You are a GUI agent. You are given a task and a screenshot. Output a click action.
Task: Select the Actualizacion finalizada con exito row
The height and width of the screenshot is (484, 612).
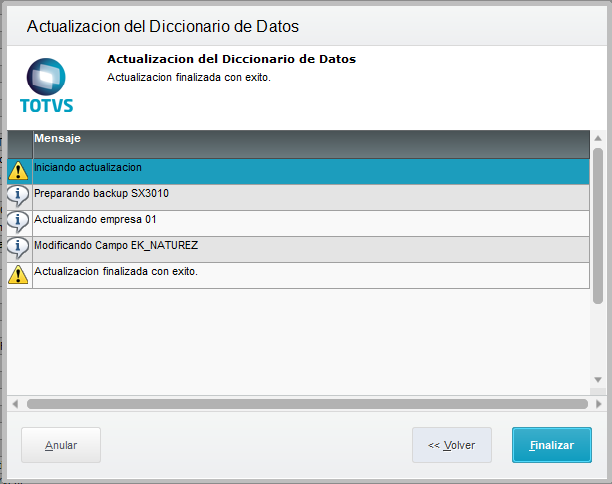tap(298, 276)
